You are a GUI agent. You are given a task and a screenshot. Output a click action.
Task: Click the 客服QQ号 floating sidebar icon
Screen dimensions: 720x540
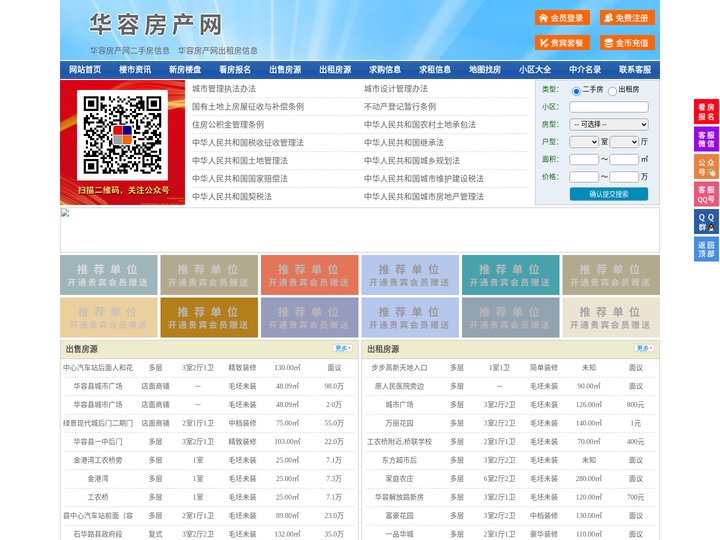point(706,194)
